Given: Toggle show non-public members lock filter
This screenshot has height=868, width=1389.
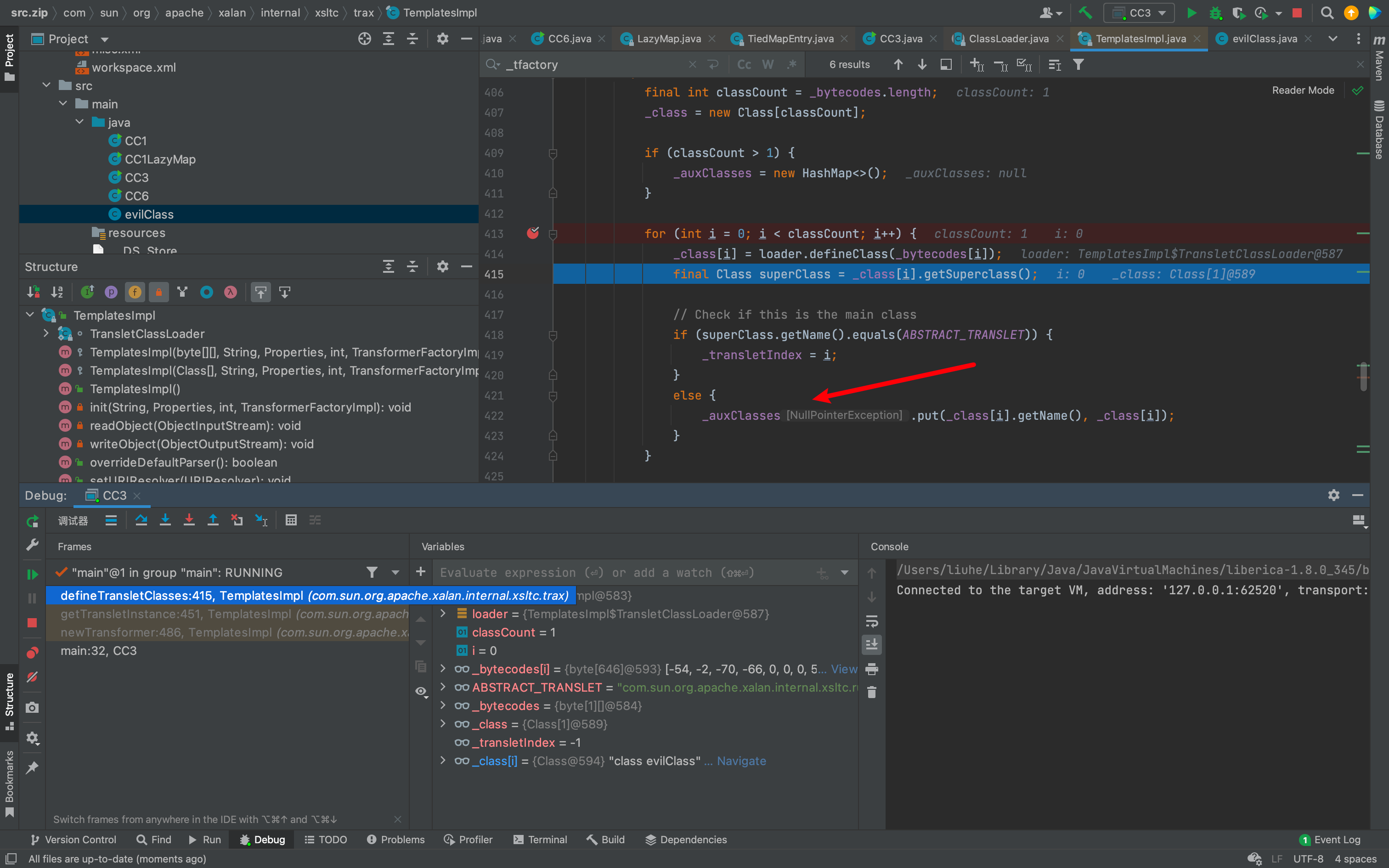Looking at the screenshot, I should (159, 292).
